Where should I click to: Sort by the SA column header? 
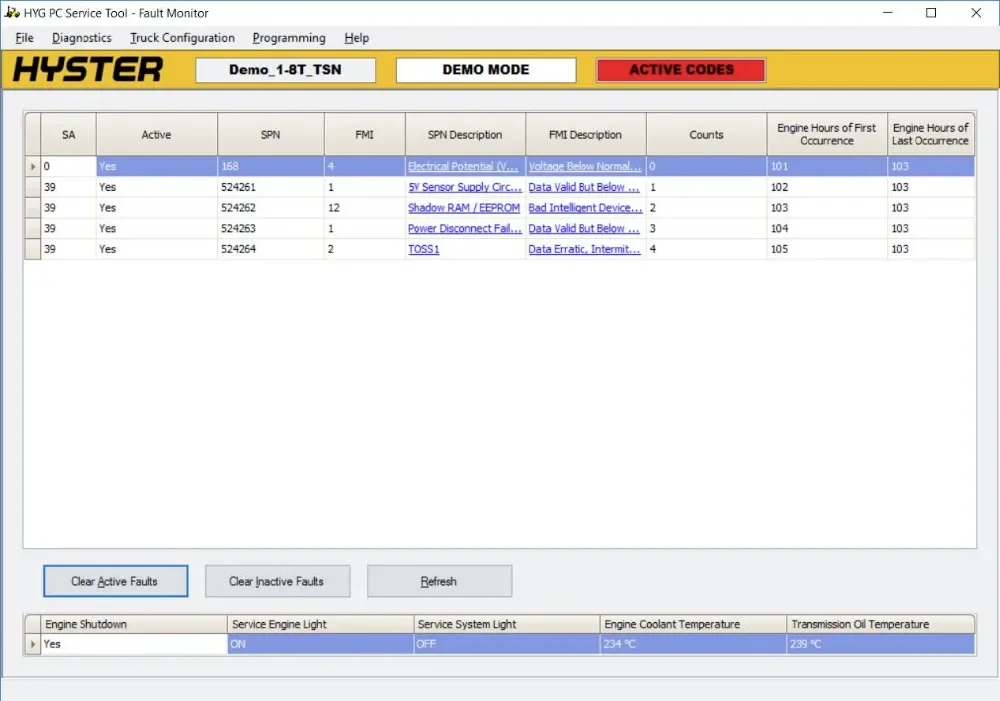pos(68,135)
